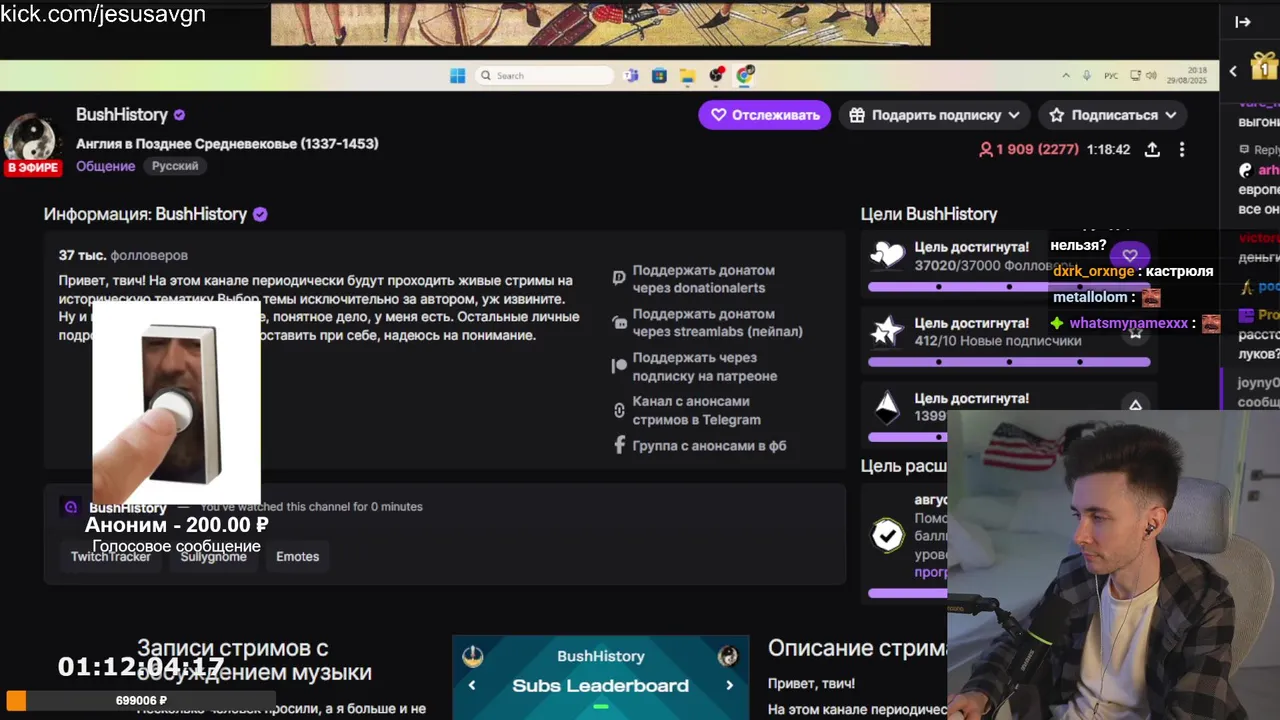
Task: Click the streamlabs icon
Action: tap(619, 322)
